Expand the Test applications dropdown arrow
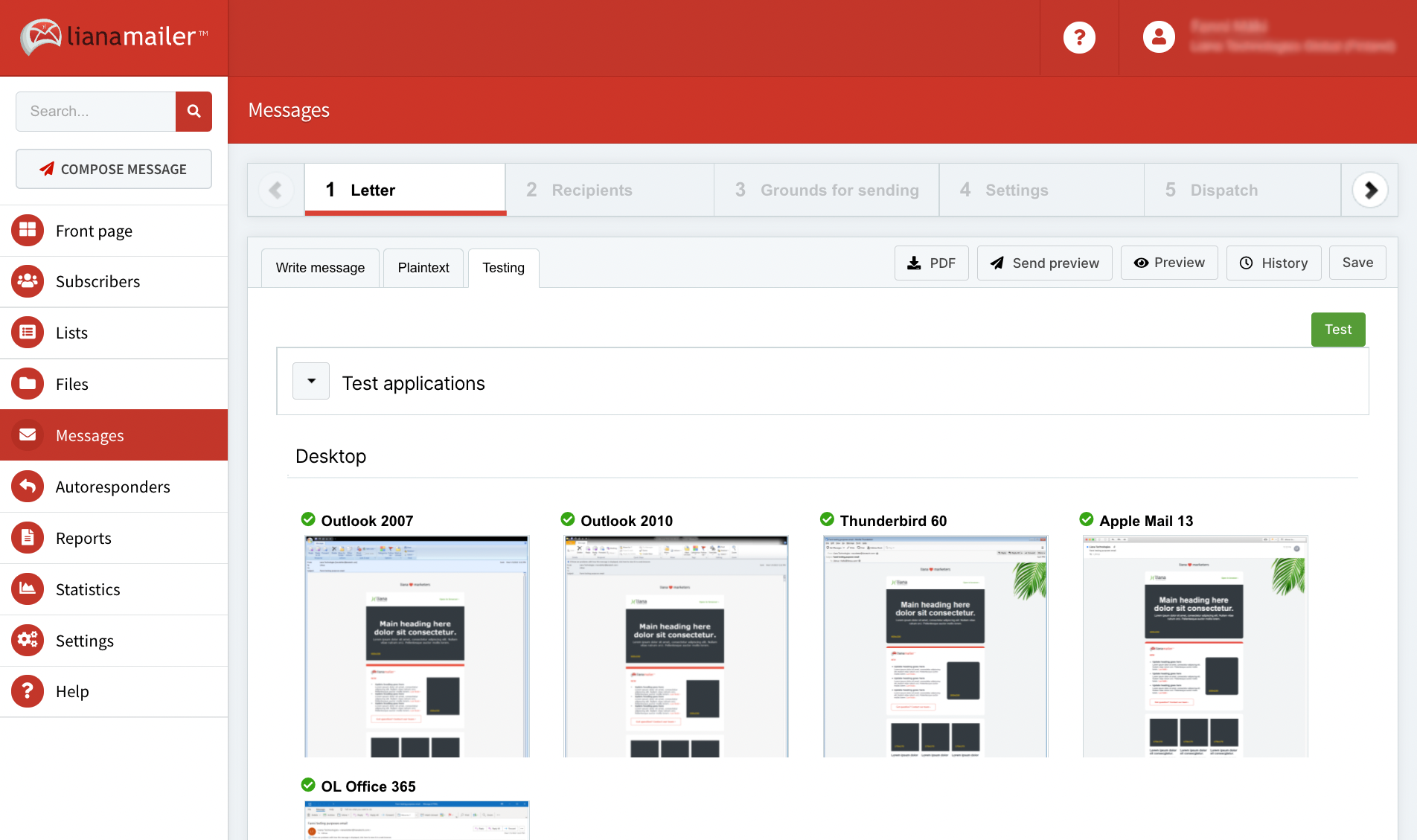 [311, 382]
